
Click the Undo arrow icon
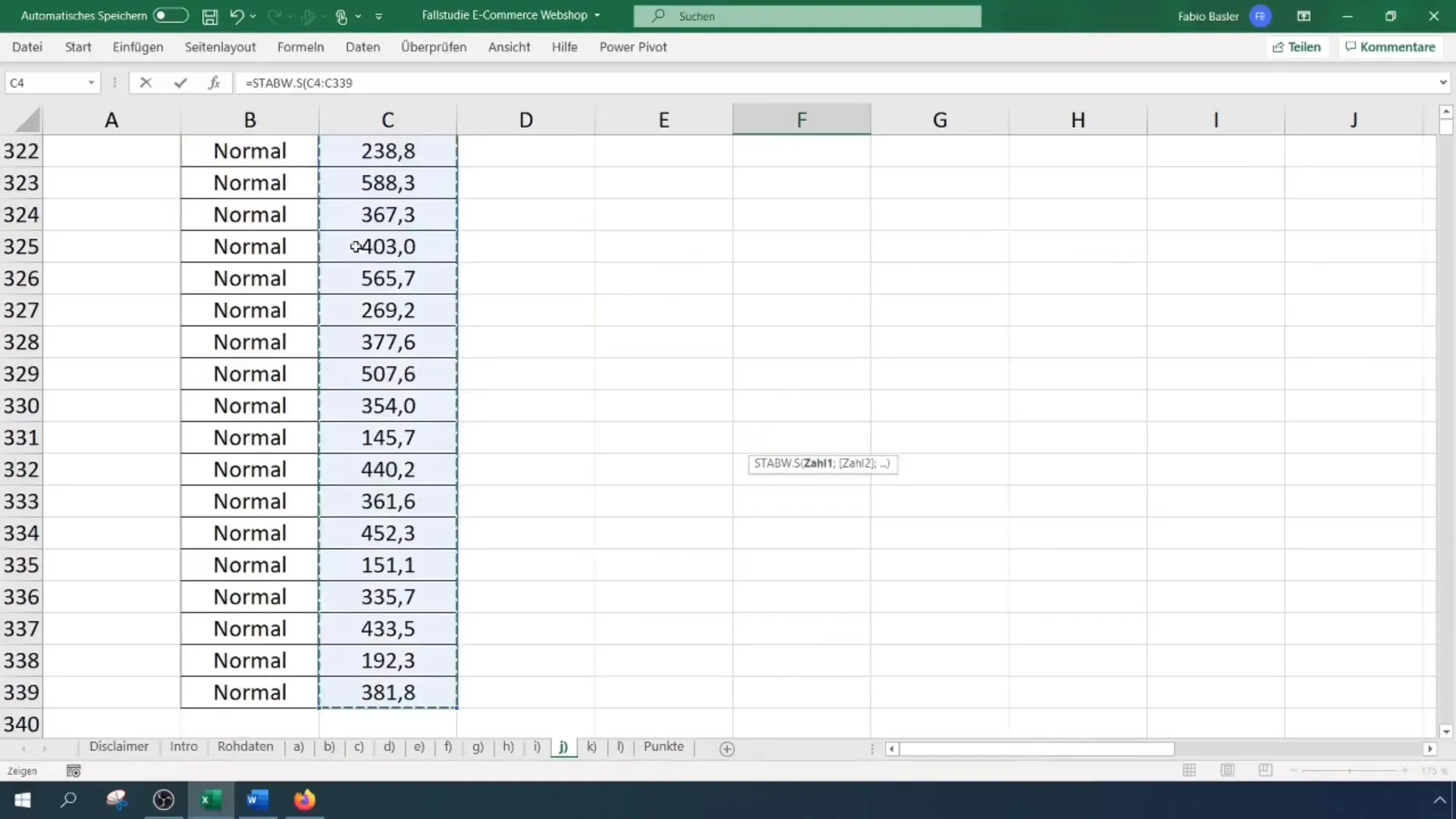tap(237, 16)
